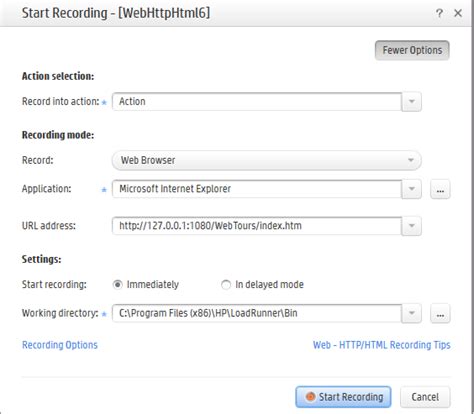This screenshot has height=414, width=474.
Task: Click the Action name input field
Action: [257, 102]
